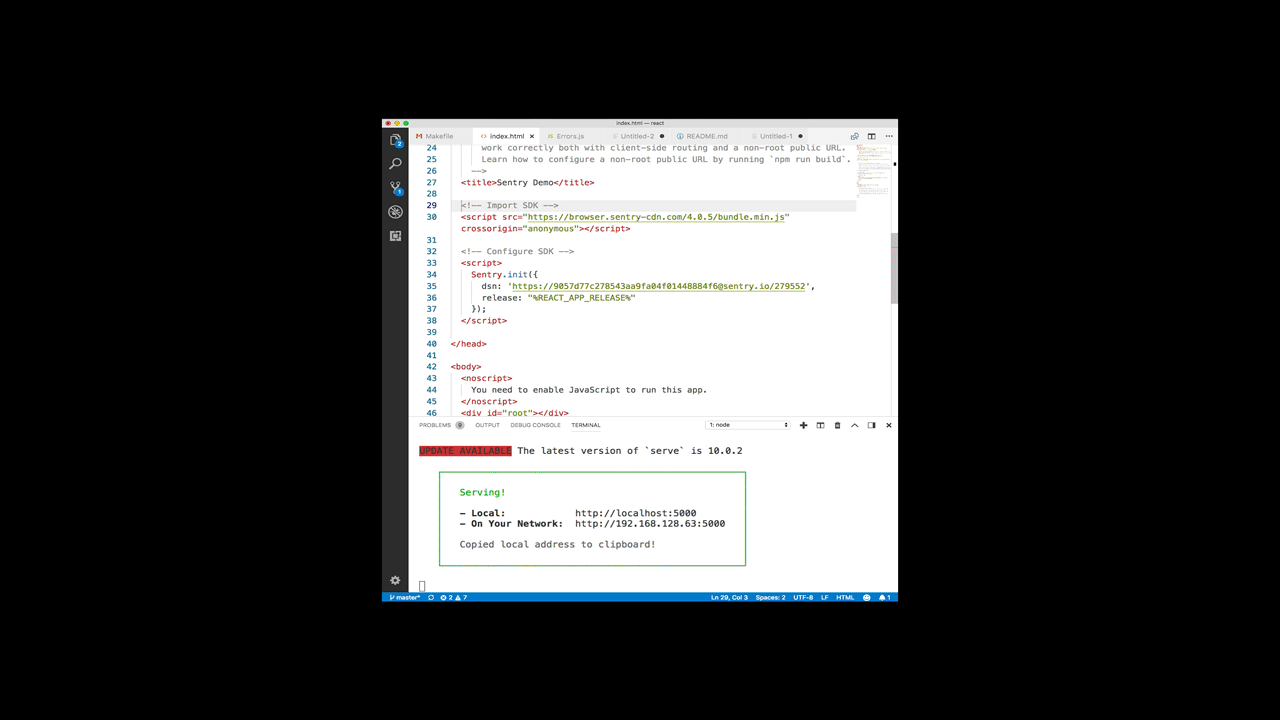Image resolution: width=1280 pixels, height=720 pixels.
Task: Click the LF end-of-line indicator
Action: (825, 597)
